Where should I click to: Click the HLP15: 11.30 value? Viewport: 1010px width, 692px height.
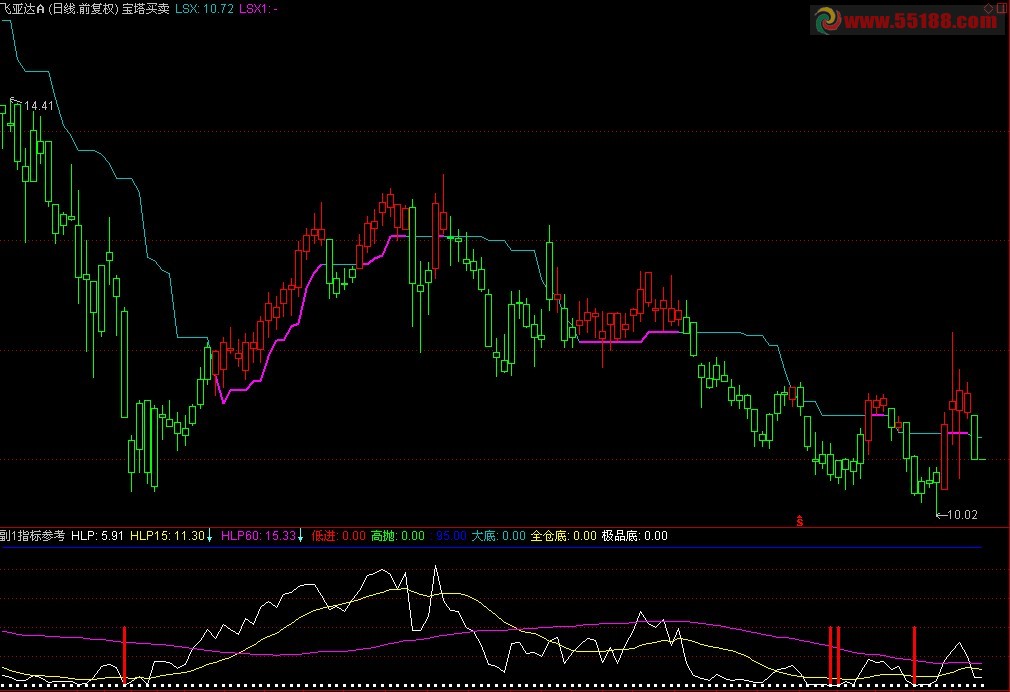[x=167, y=536]
